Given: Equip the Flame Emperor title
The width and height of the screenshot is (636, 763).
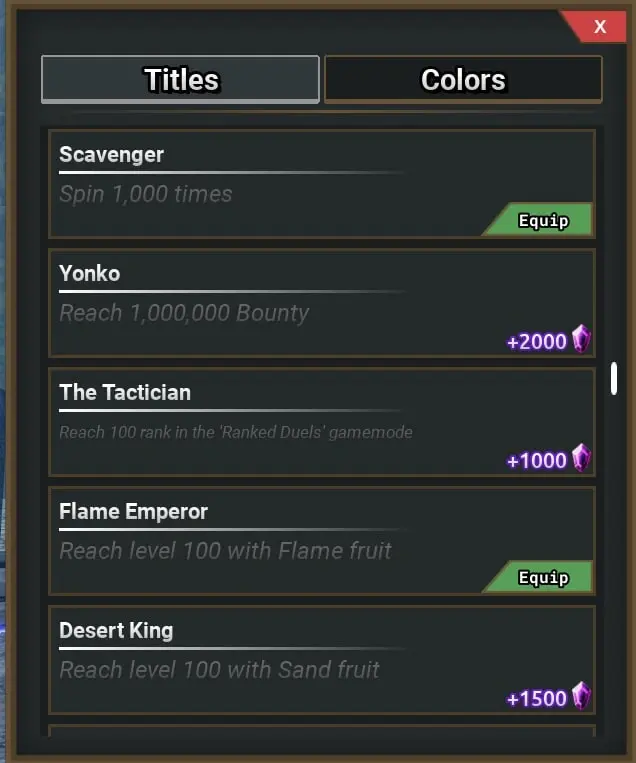Looking at the screenshot, I should click(543, 578).
